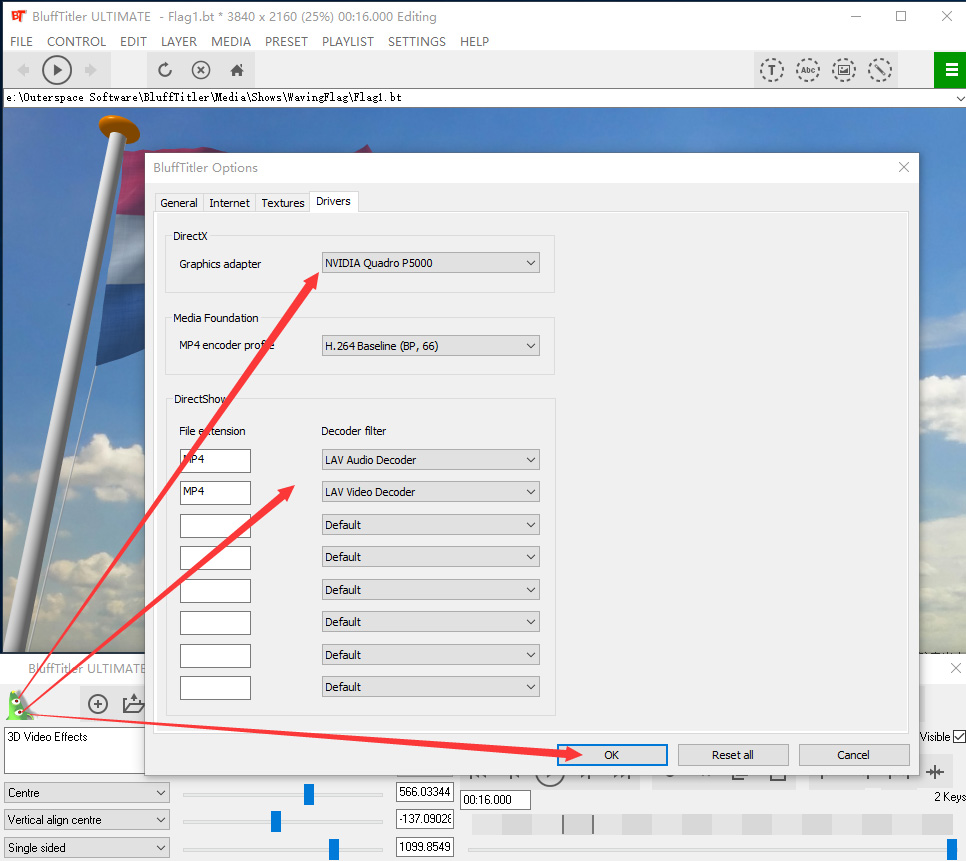966x861 pixels.
Task: Click the Abc scroller layer icon
Action: point(808,70)
